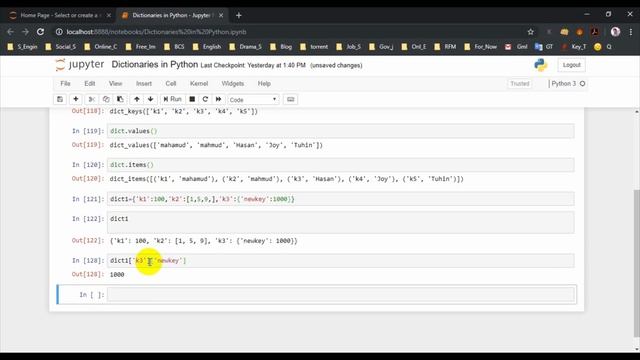Viewport: 640px width, 360px height.
Task: Click Out[122] dictionary output text
Action: (x=204, y=241)
